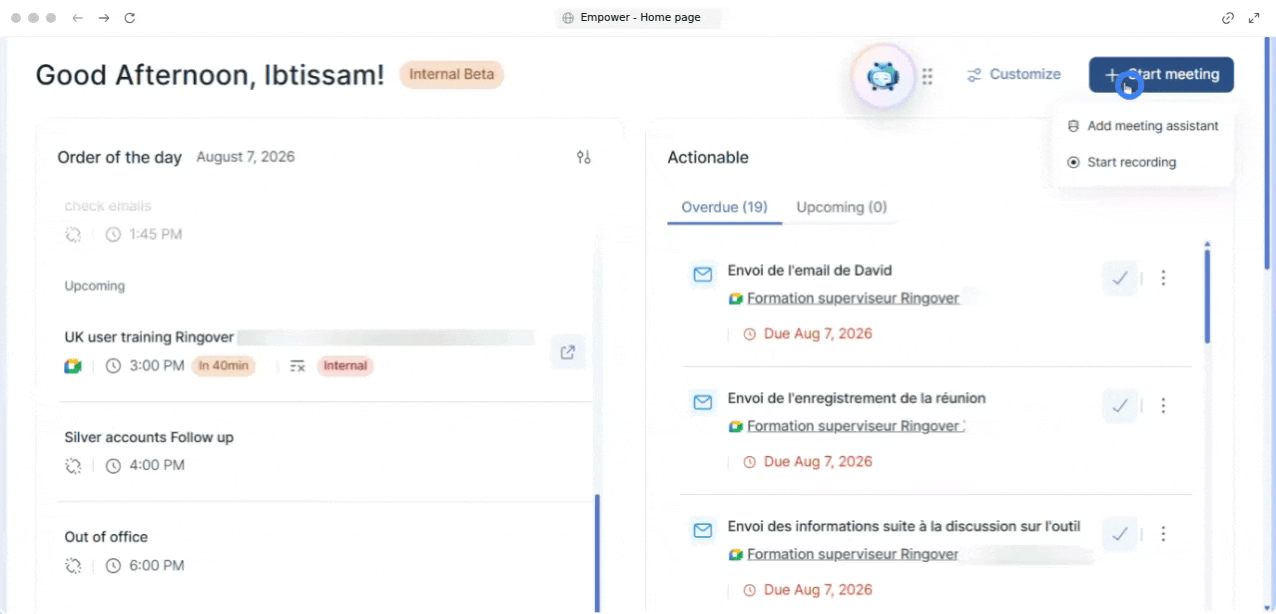Click the Customize button
The width and height of the screenshot is (1276, 614).
click(1013, 74)
